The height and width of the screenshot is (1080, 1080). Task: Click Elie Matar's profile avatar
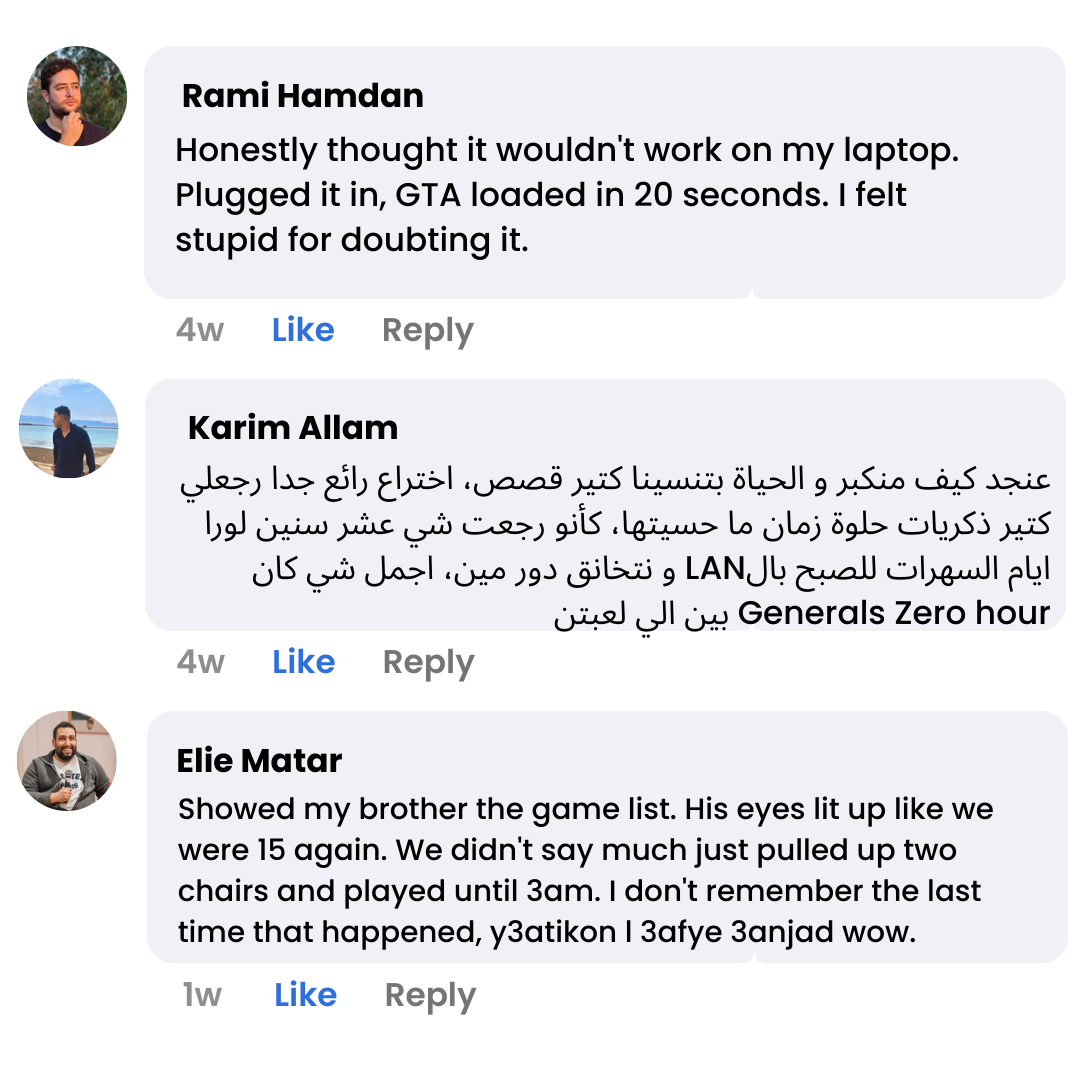click(67, 761)
